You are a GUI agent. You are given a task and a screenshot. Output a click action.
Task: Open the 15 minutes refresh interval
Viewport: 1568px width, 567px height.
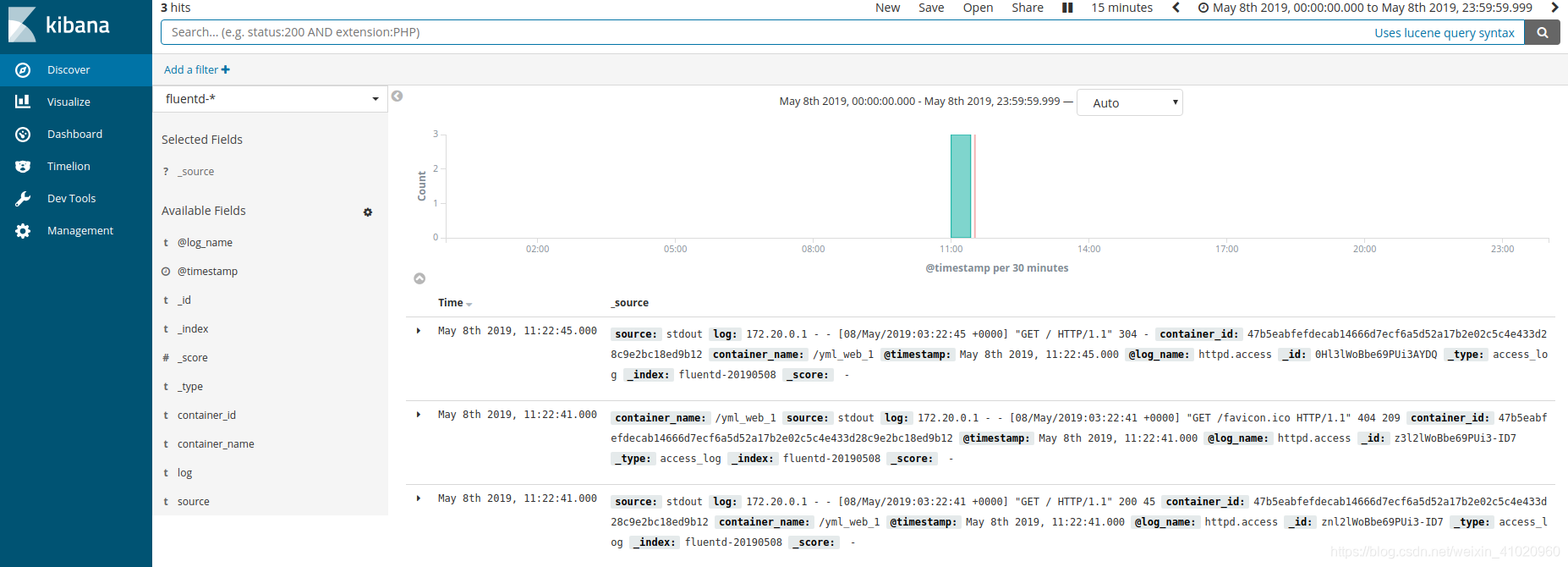click(1121, 8)
